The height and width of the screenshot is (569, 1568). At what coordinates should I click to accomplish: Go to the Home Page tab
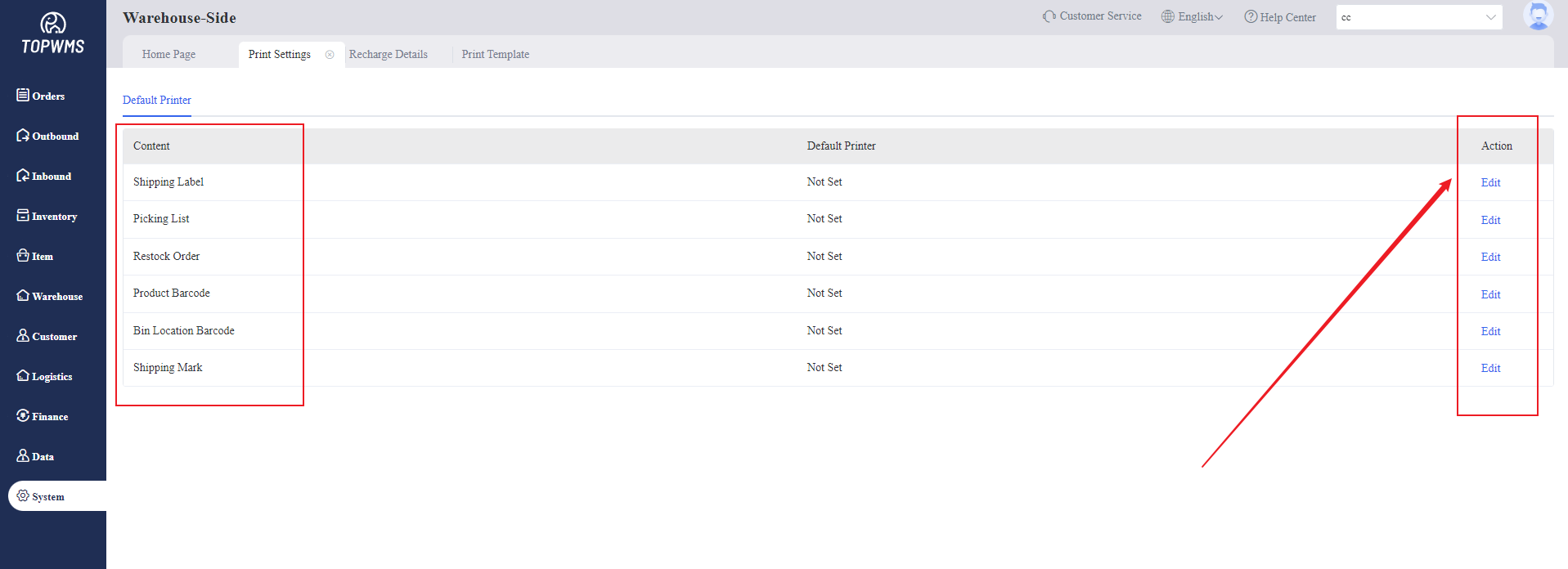tap(168, 55)
